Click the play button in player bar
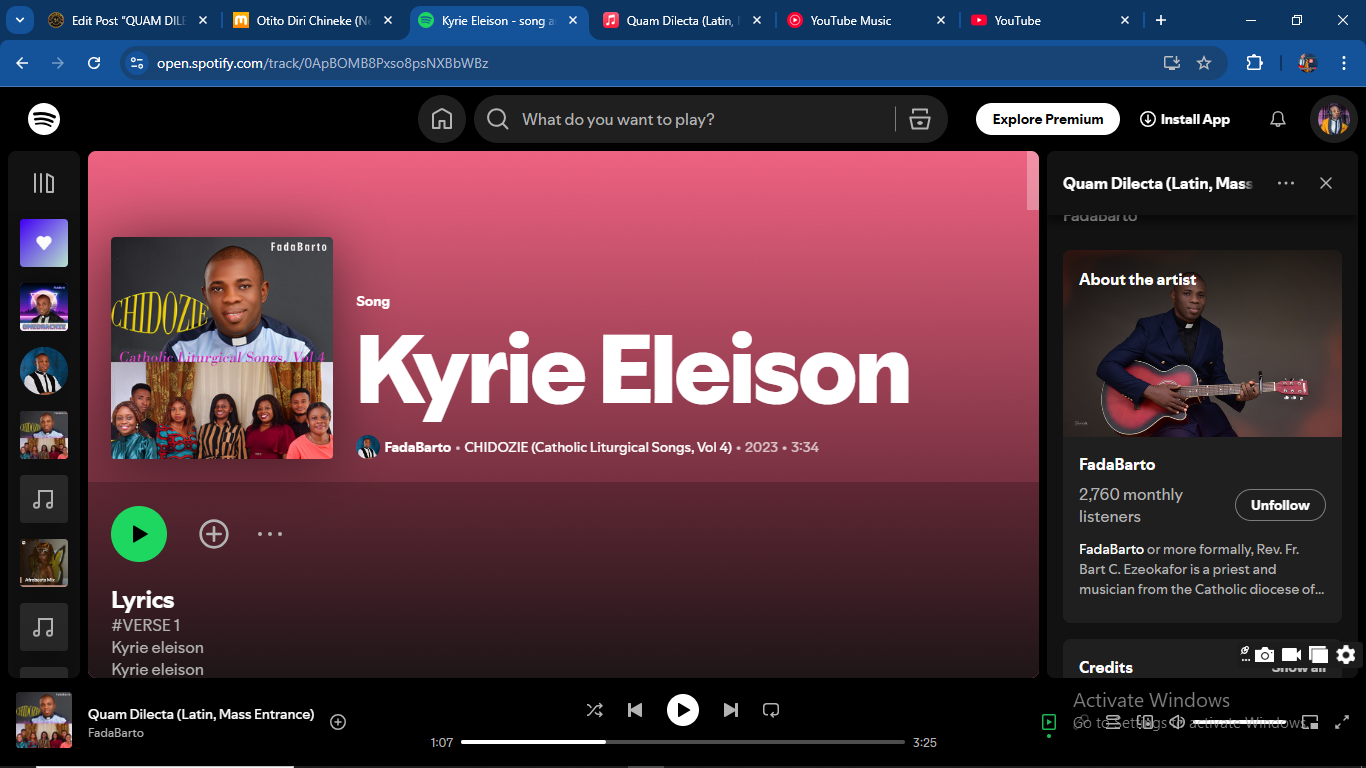Screen dimensions: 1366x768 click(683, 710)
